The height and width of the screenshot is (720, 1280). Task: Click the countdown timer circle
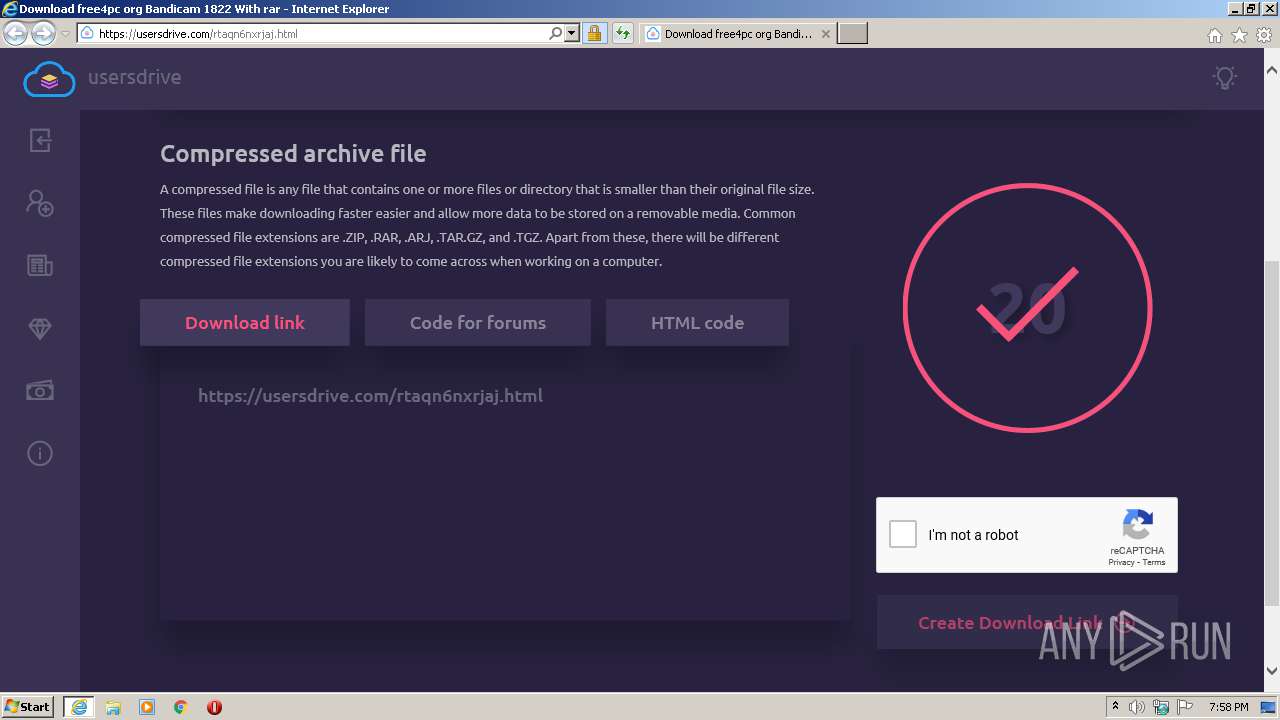[x=1028, y=307]
